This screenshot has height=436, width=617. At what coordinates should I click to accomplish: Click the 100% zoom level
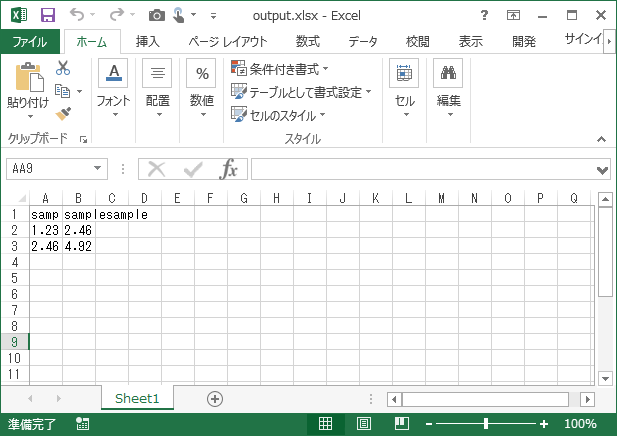coord(580,424)
